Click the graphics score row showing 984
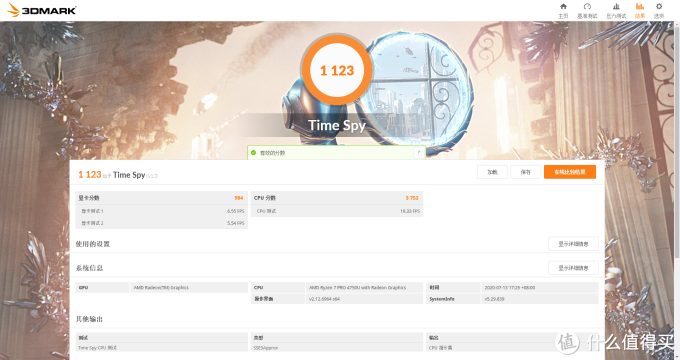The image size is (680, 360). [x=161, y=198]
